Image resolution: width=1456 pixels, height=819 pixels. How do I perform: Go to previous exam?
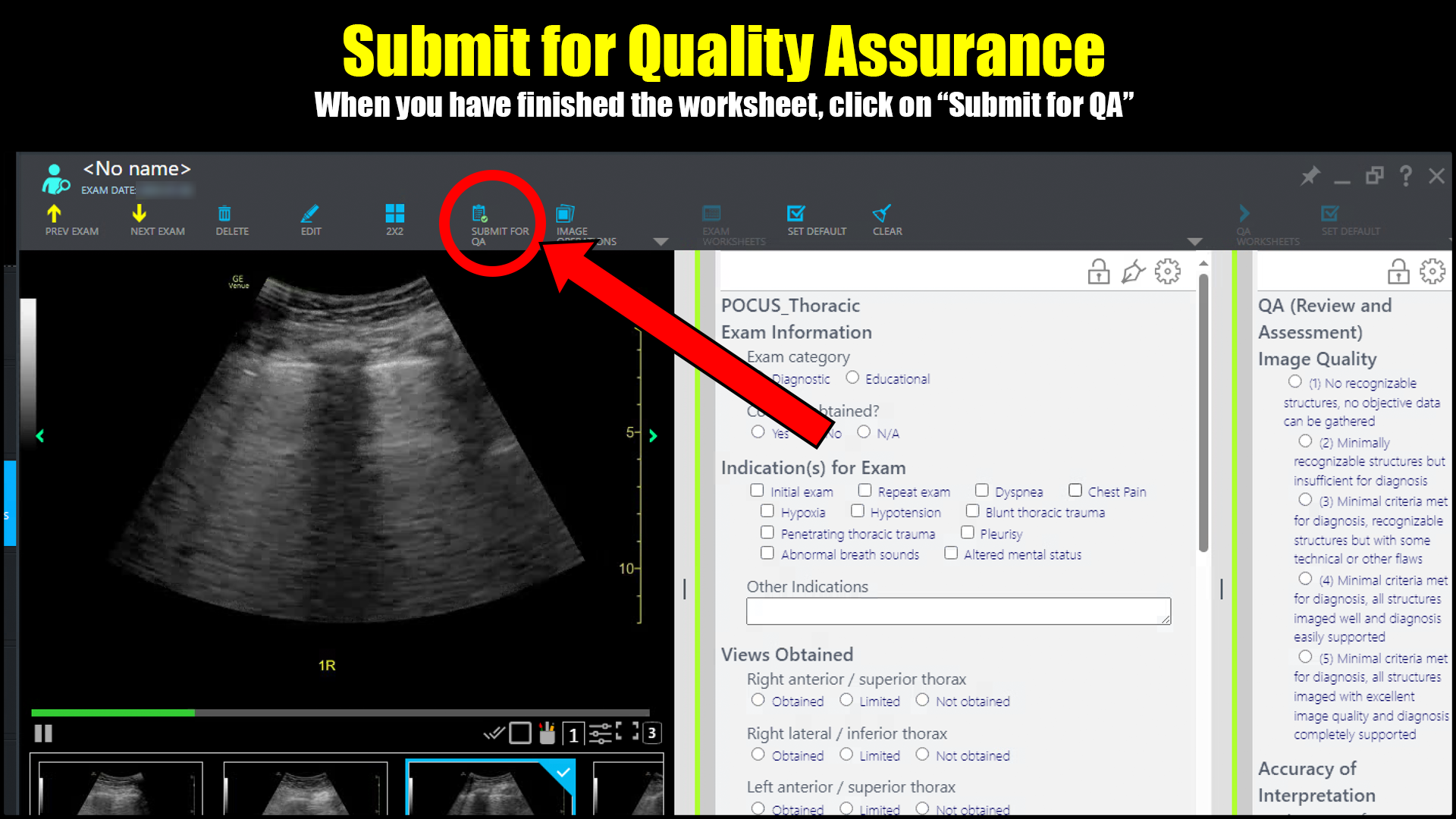[54, 214]
